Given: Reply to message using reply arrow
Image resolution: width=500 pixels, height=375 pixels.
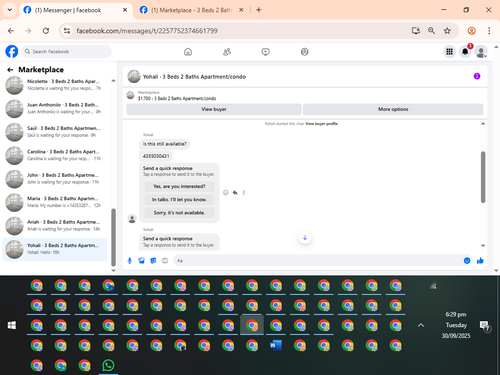Looking at the screenshot, I should 235,193.
